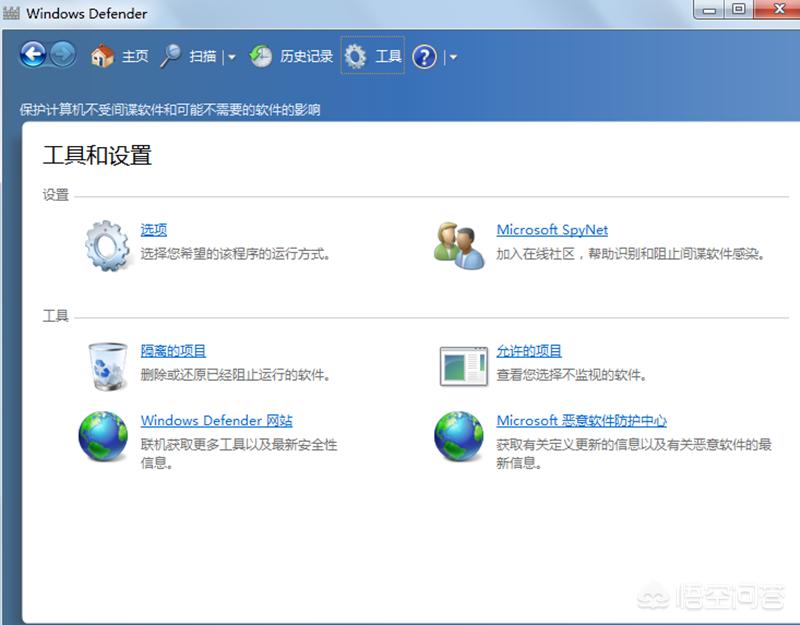Image resolution: width=800 pixels, height=625 pixels.
Task: Click the globe icon beside Windows Defender 网站
Action: pyautogui.click(x=104, y=437)
